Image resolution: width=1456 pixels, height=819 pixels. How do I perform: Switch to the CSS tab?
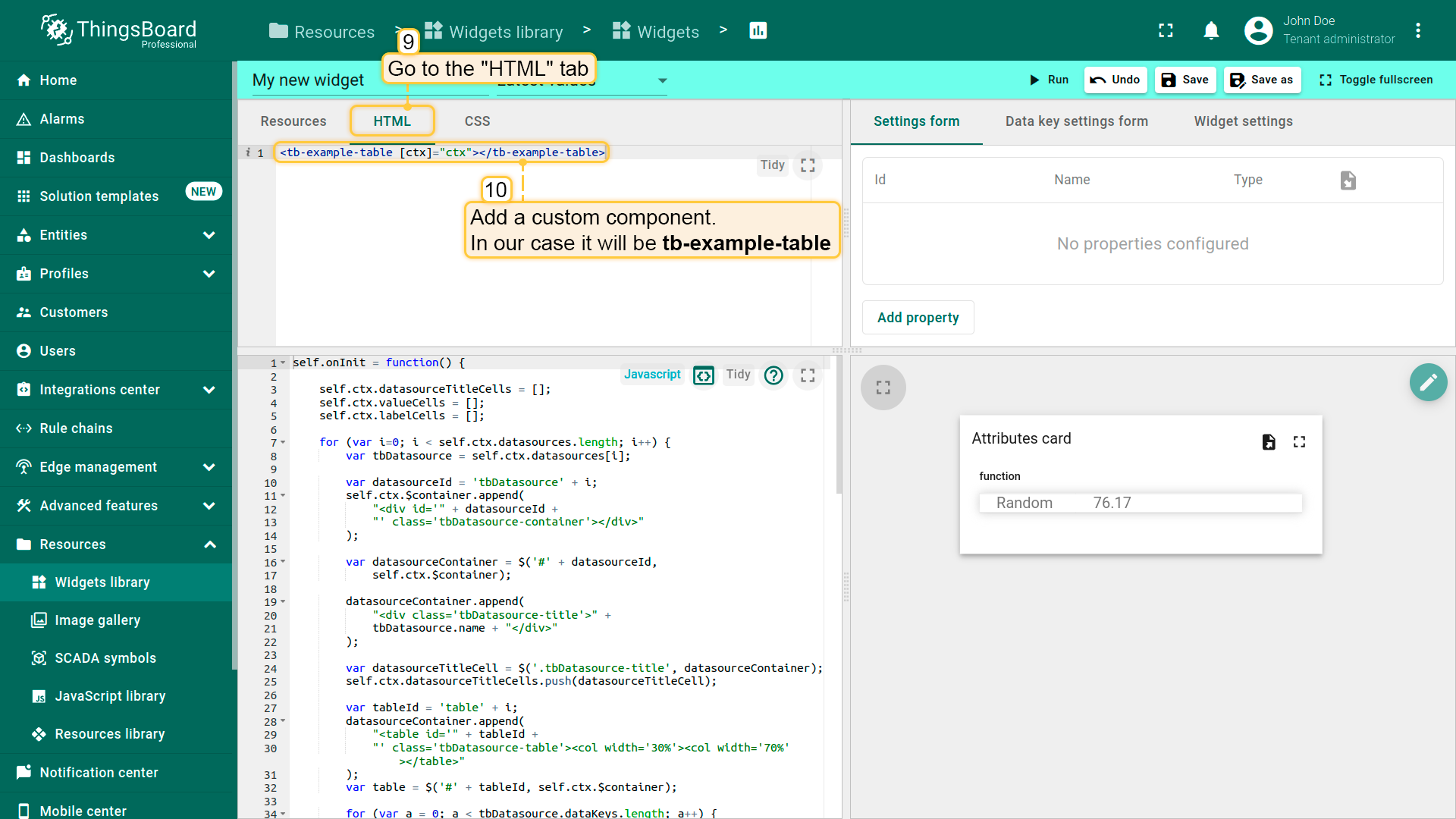(477, 121)
